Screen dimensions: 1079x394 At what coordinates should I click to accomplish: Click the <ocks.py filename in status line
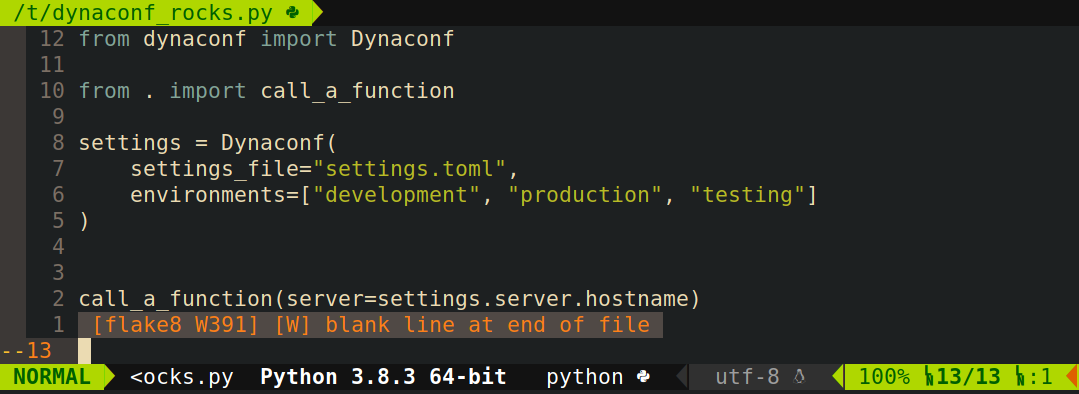[x=182, y=377]
